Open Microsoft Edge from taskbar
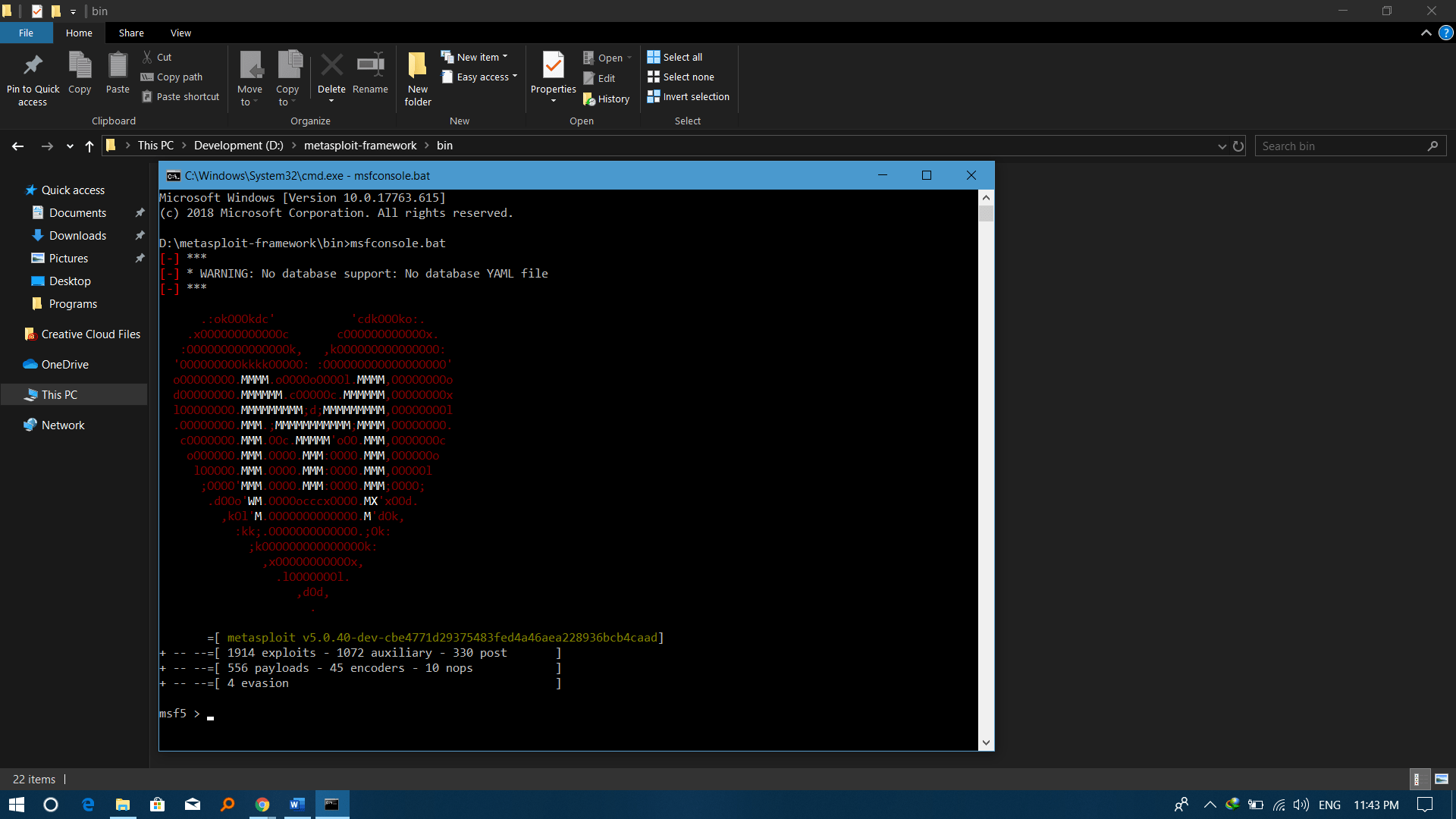1456x819 pixels. pyautogui.click(x=88, y=805)
